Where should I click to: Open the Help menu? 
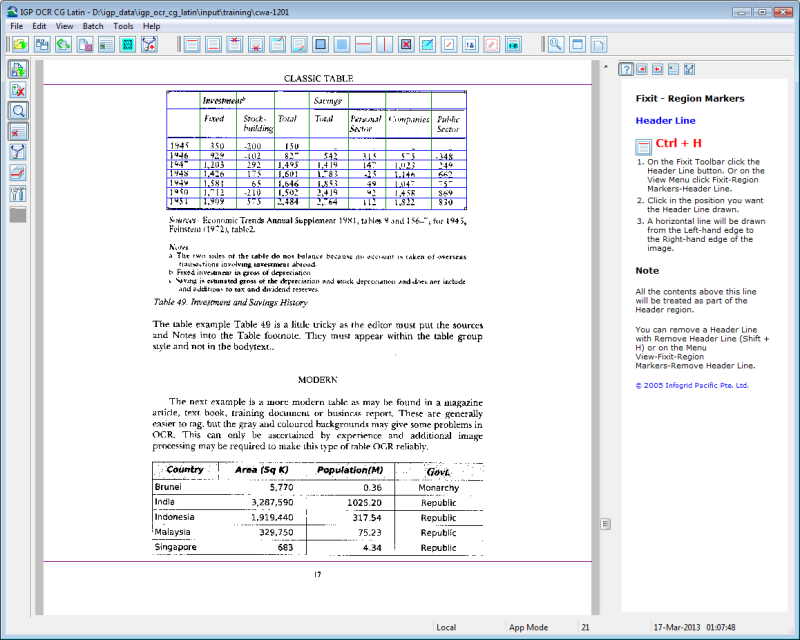(151, 26)
